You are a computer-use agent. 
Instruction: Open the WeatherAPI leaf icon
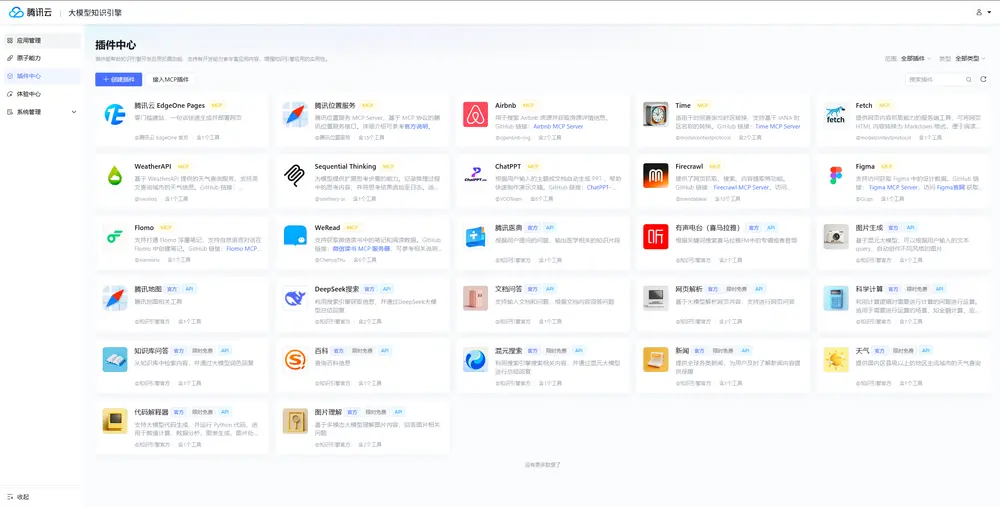coord(115,175)
